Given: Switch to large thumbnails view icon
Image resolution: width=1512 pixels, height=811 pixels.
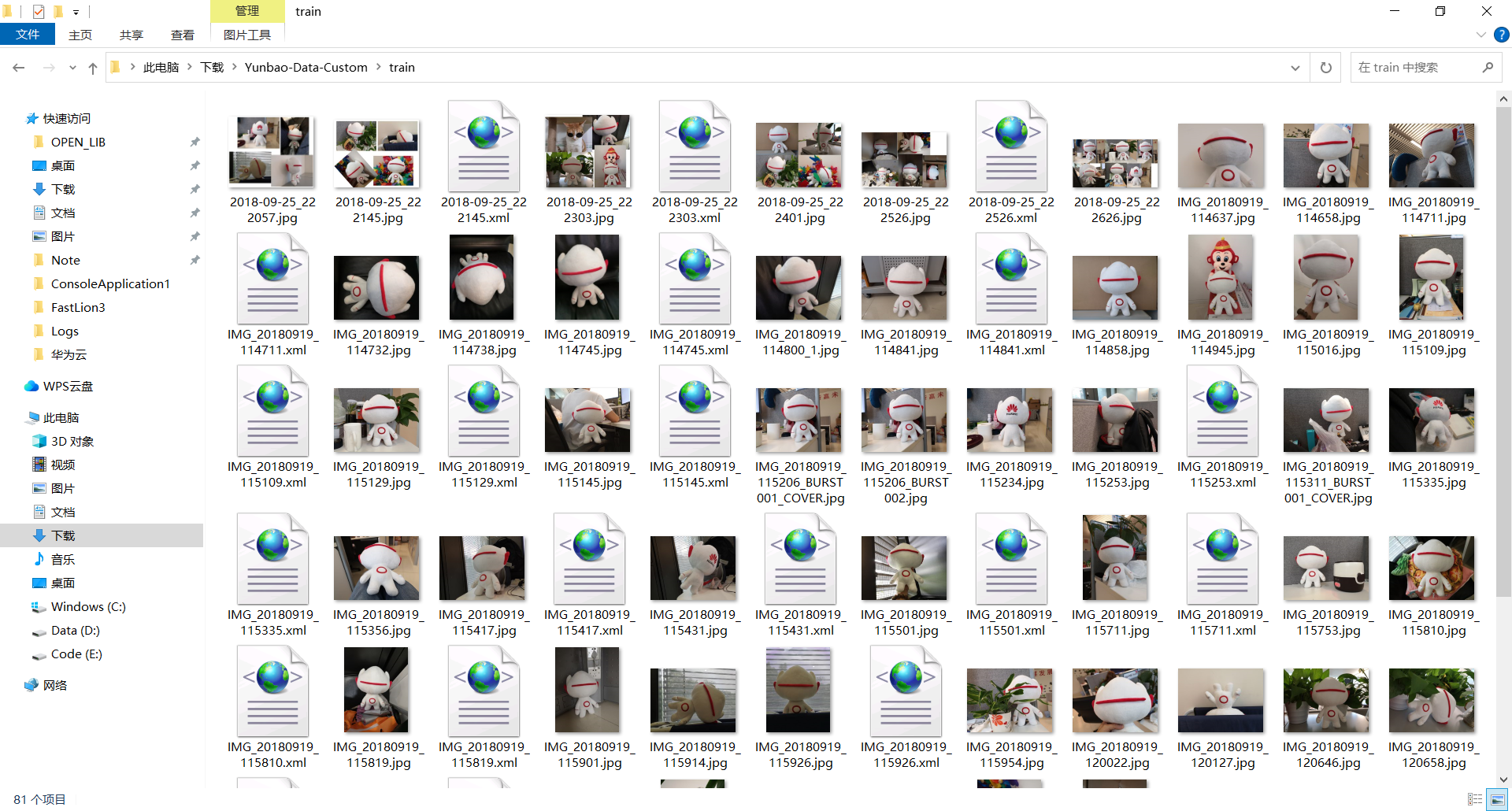Looking at the screenshot, I should point(1497,799).
